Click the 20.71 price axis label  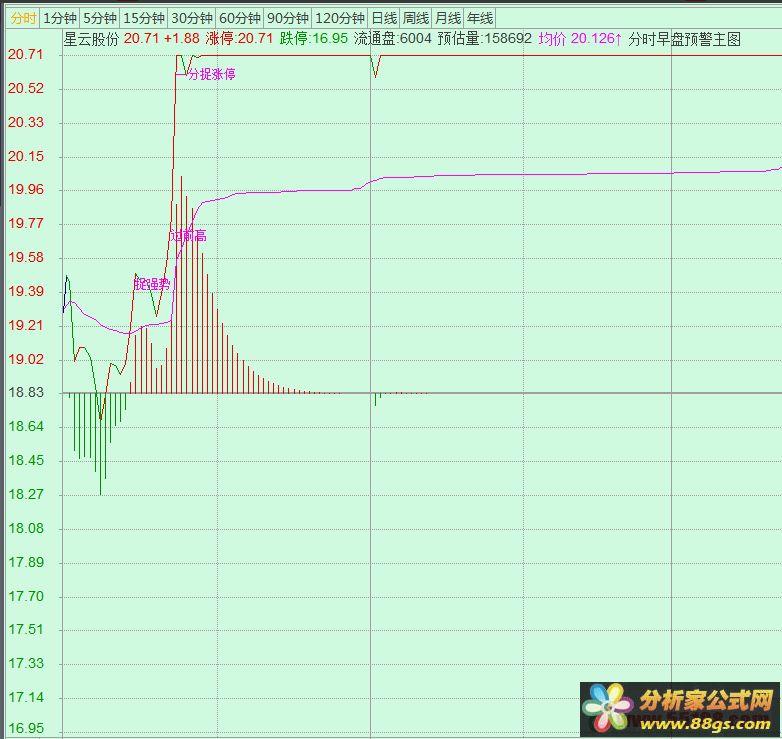point(26,54)
